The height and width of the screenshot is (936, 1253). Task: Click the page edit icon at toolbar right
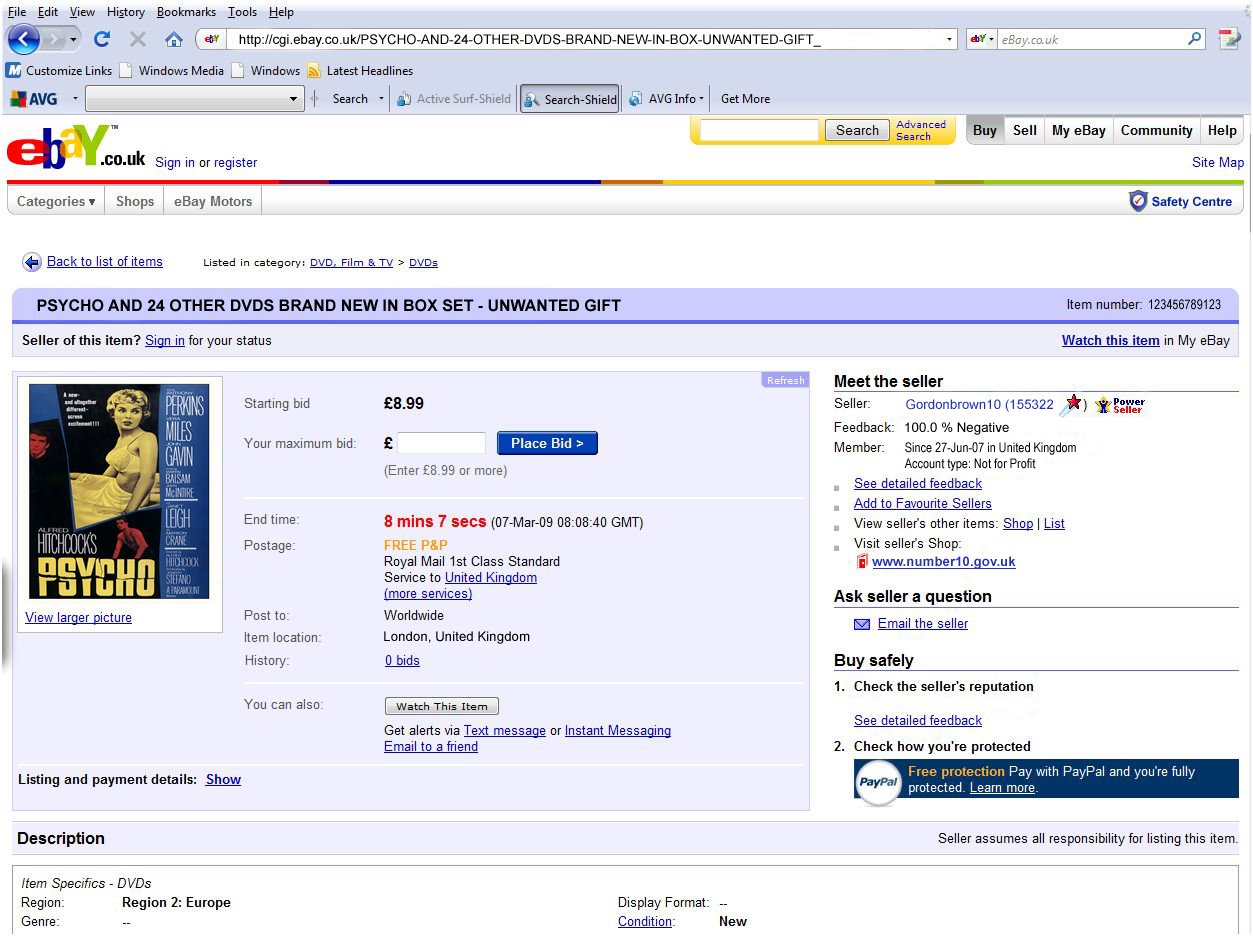[x=1229, y=39]
